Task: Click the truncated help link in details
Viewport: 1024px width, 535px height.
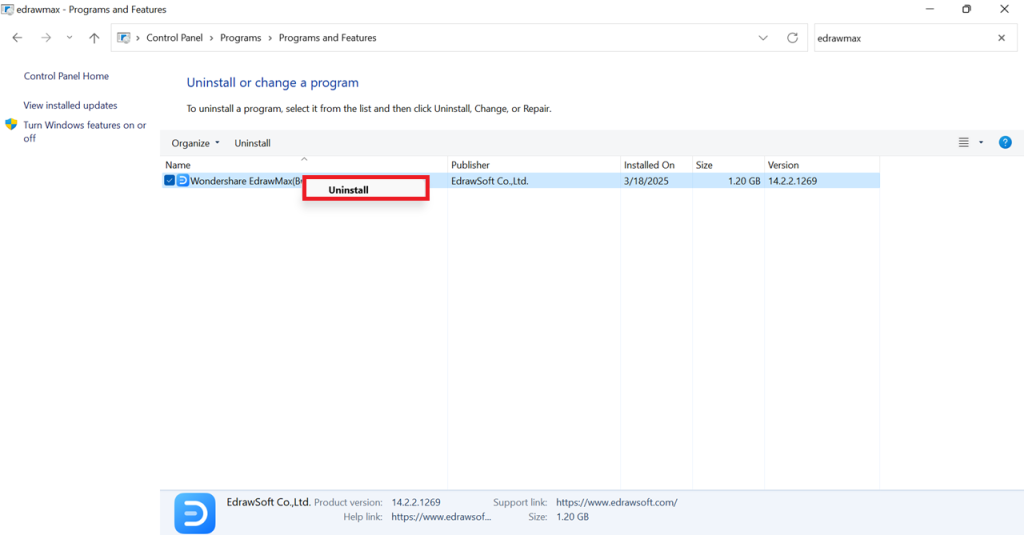Action: pyautogui.click(x=441, y=517)
